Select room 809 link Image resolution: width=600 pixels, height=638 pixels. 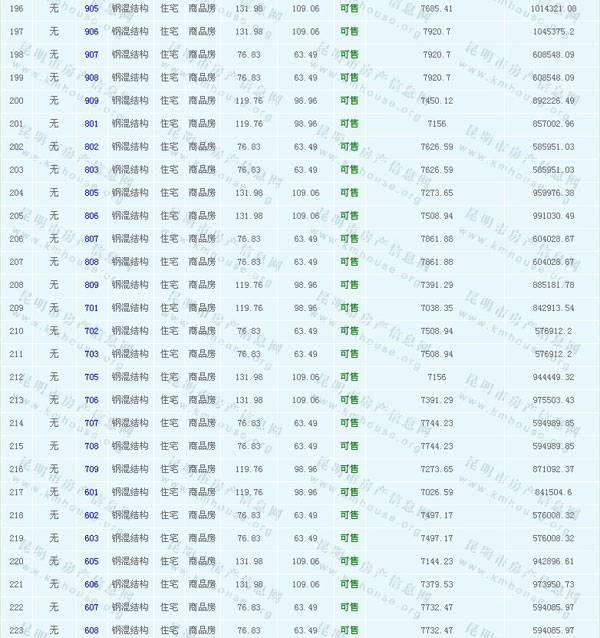92,285
